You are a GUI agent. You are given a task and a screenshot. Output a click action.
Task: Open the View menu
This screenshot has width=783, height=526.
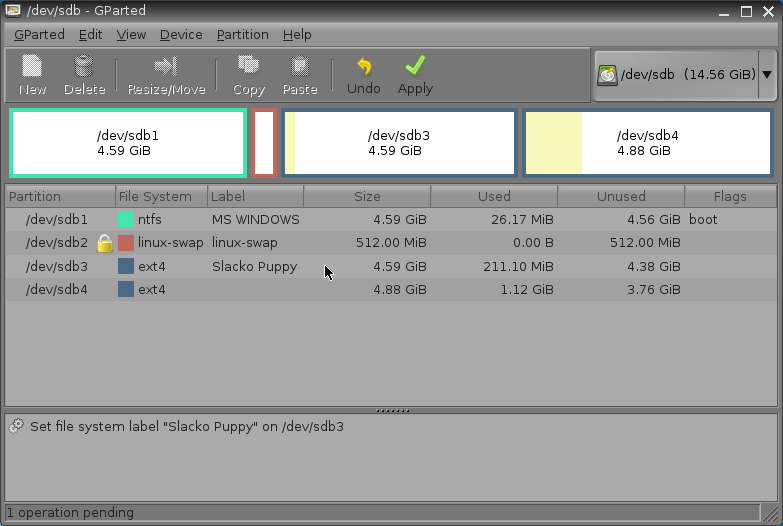[x=131, y=34]
